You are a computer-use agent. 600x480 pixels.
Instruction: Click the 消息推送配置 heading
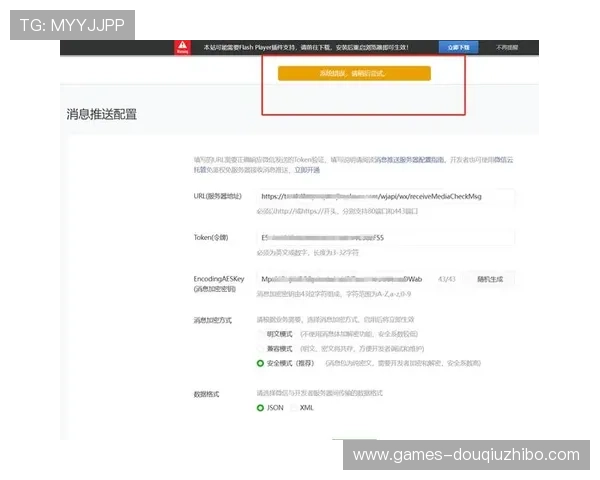coord(101,114)
